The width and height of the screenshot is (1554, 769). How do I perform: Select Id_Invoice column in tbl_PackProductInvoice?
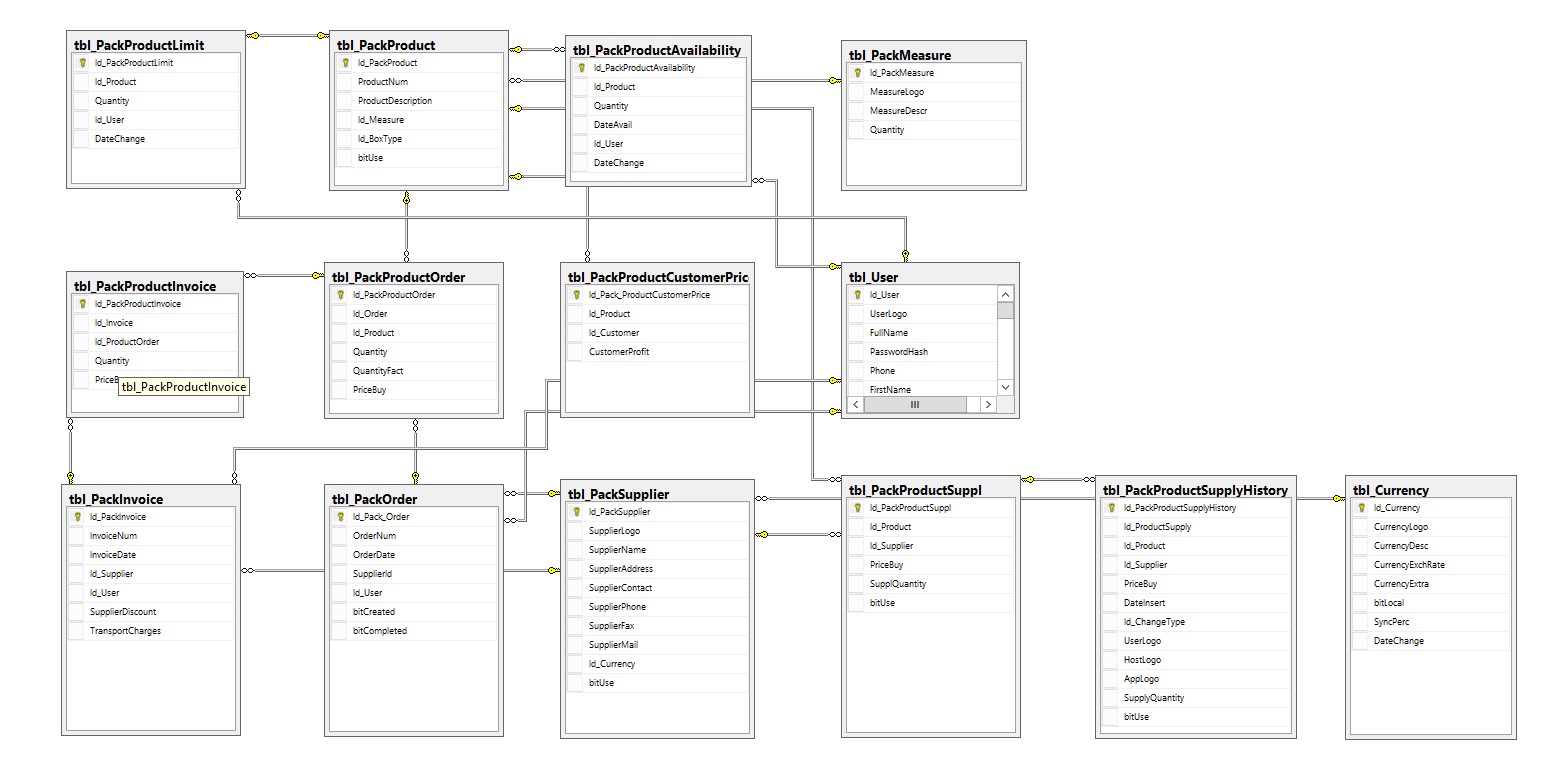tap(155, 323)
